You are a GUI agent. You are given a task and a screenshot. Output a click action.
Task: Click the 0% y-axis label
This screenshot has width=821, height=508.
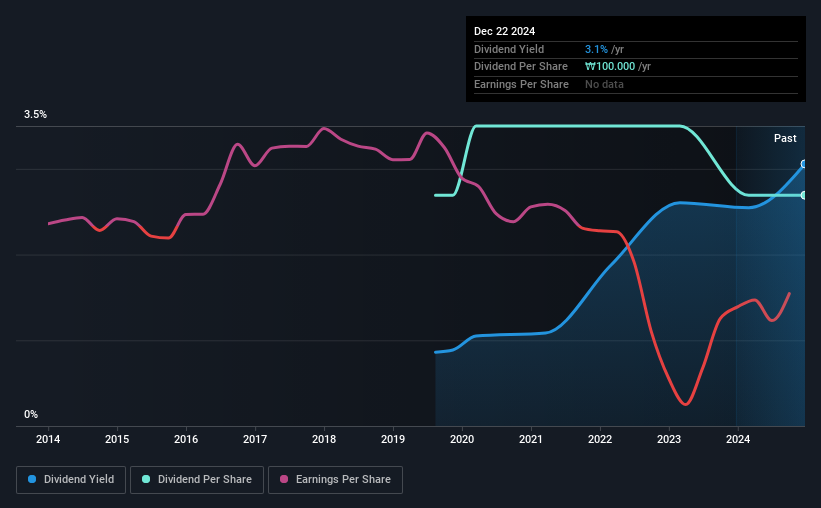(x=31, y=414)
